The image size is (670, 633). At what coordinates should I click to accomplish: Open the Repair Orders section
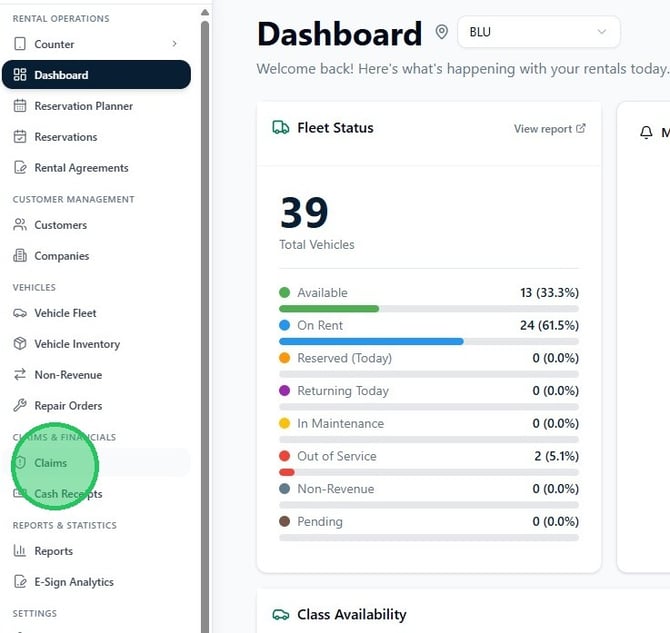tap(96, 406)
